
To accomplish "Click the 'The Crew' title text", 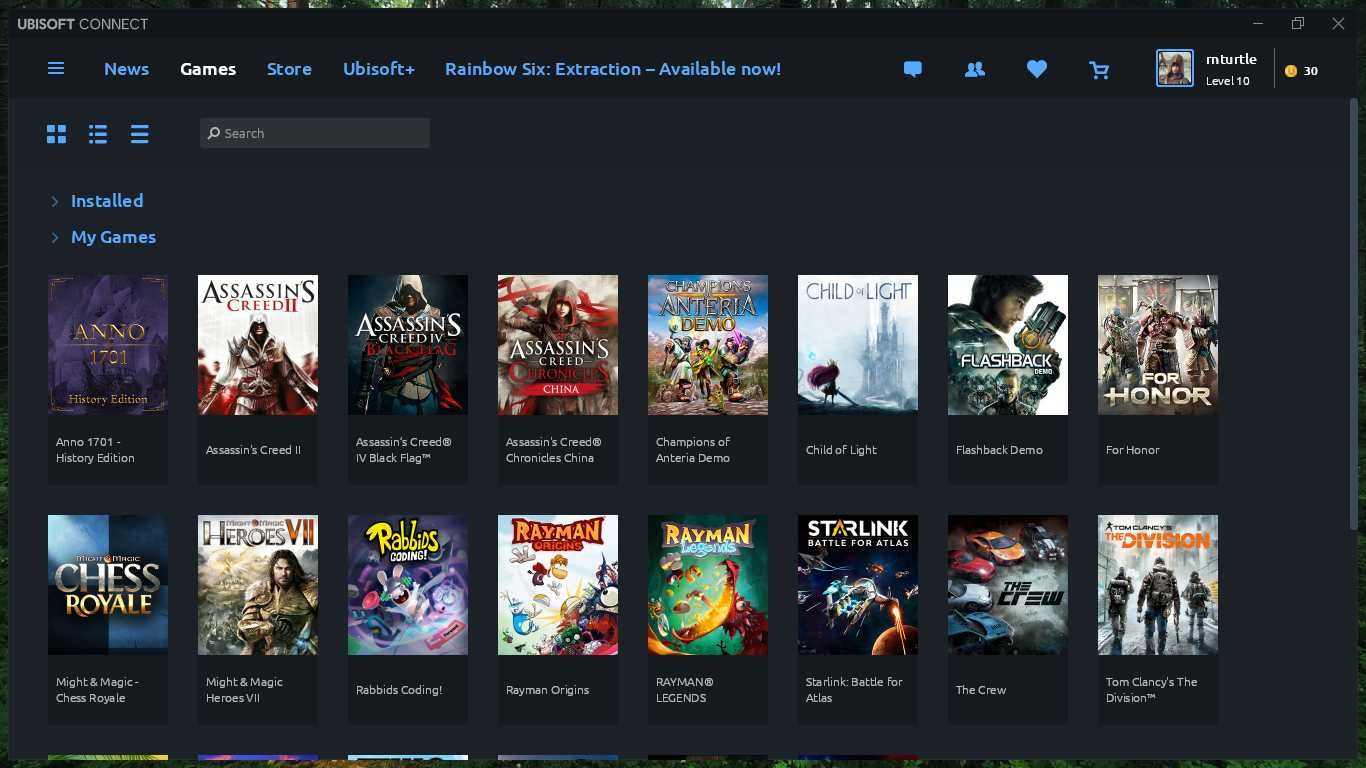I will (981, 690).
